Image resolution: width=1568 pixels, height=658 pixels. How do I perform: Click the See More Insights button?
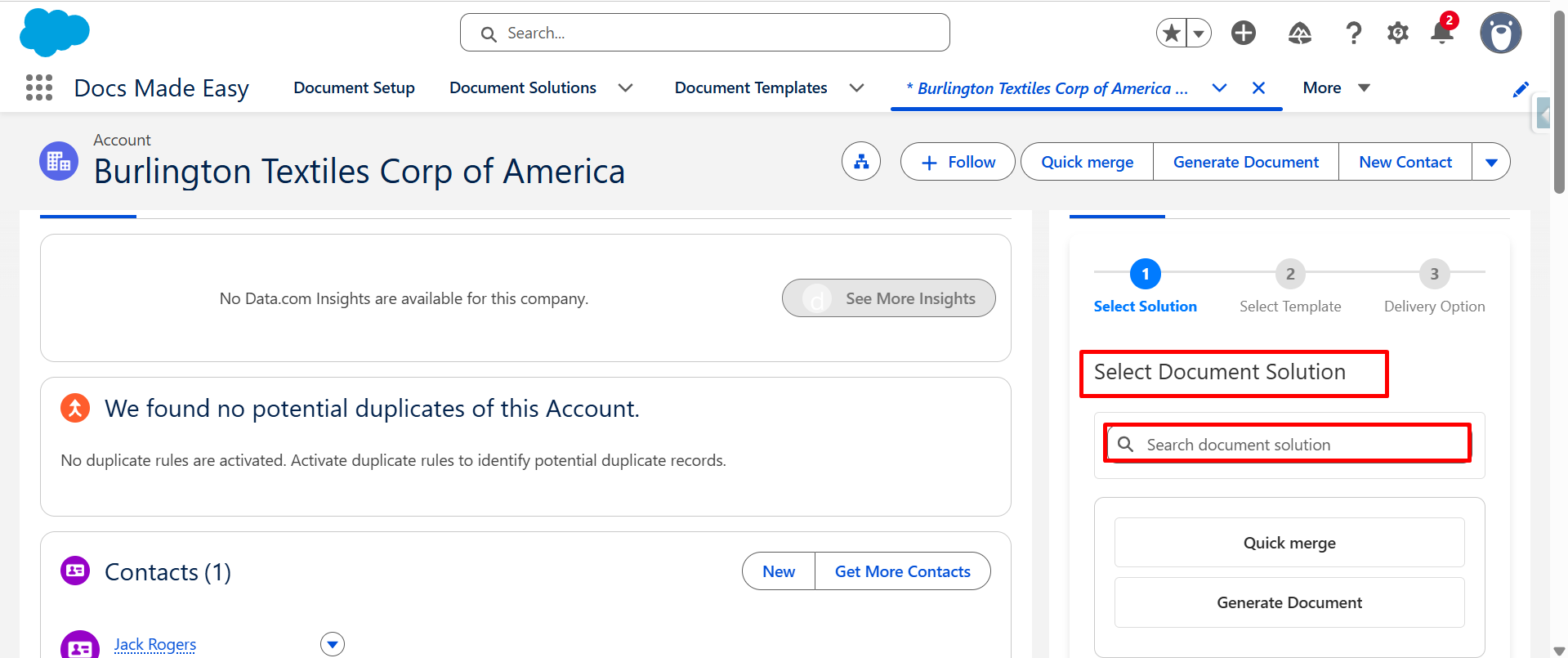[x=889, y=298]
